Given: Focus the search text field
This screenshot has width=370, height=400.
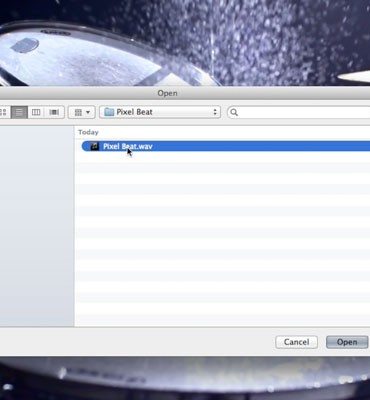Looking at the screenshot, I should point(299,112).
